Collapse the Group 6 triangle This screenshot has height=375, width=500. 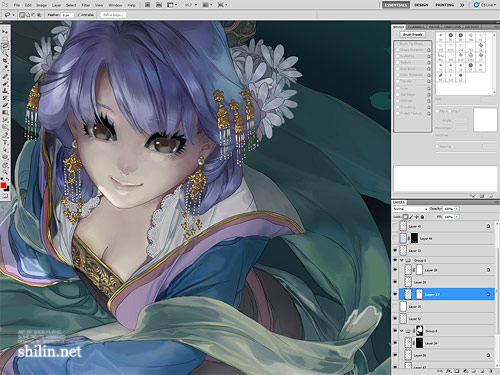click(402, 331)
